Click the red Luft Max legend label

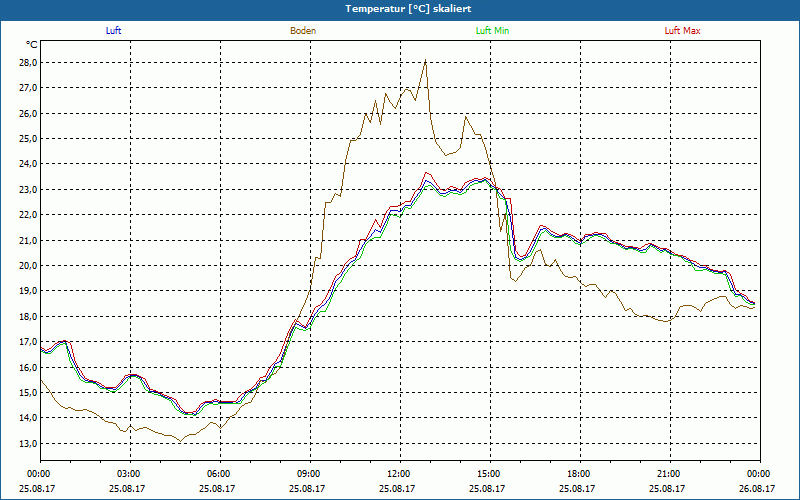click(683, 31)
